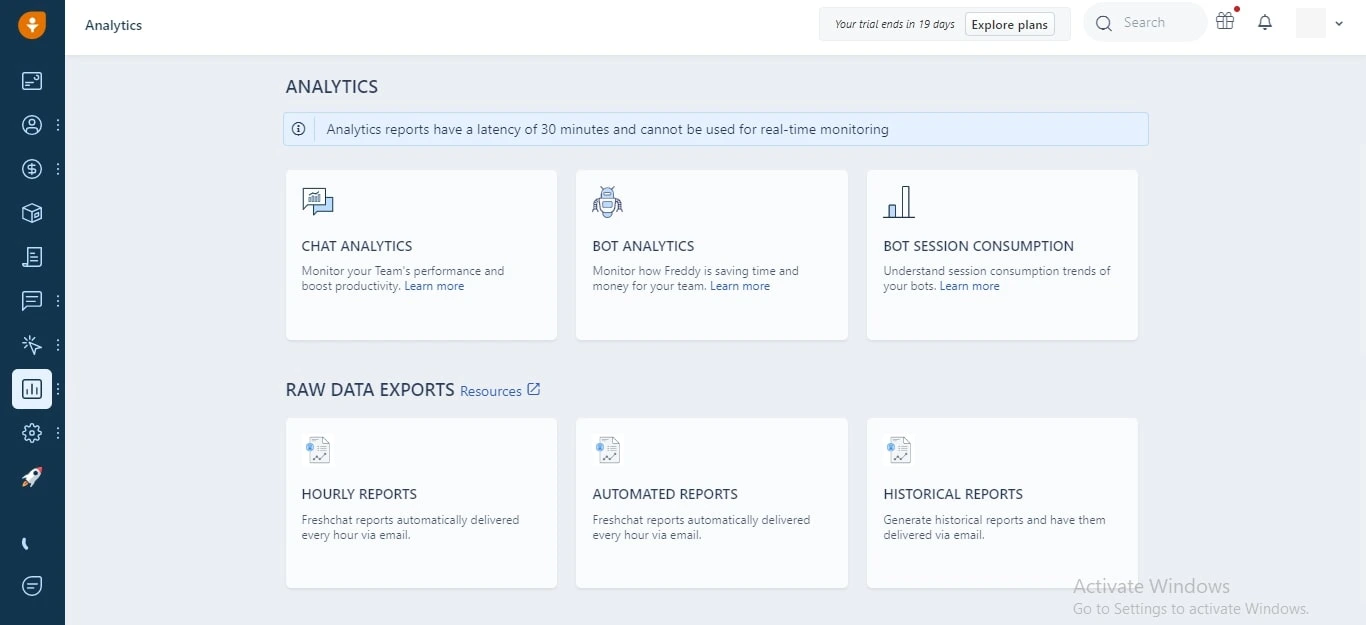Open the campaigns cursor-click icon
Viewport: 1366px width, 625px height.
coord(32,345)
